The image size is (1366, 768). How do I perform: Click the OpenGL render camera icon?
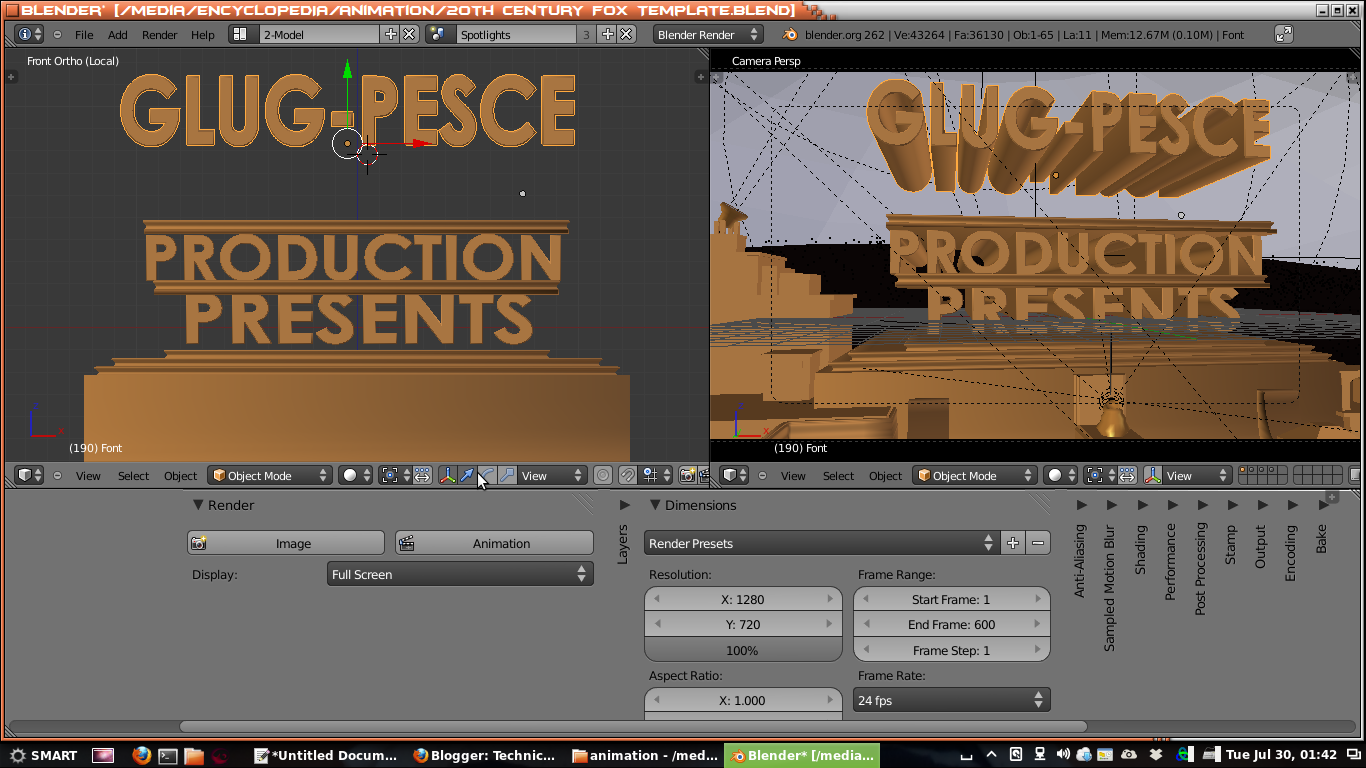(688, 476)
